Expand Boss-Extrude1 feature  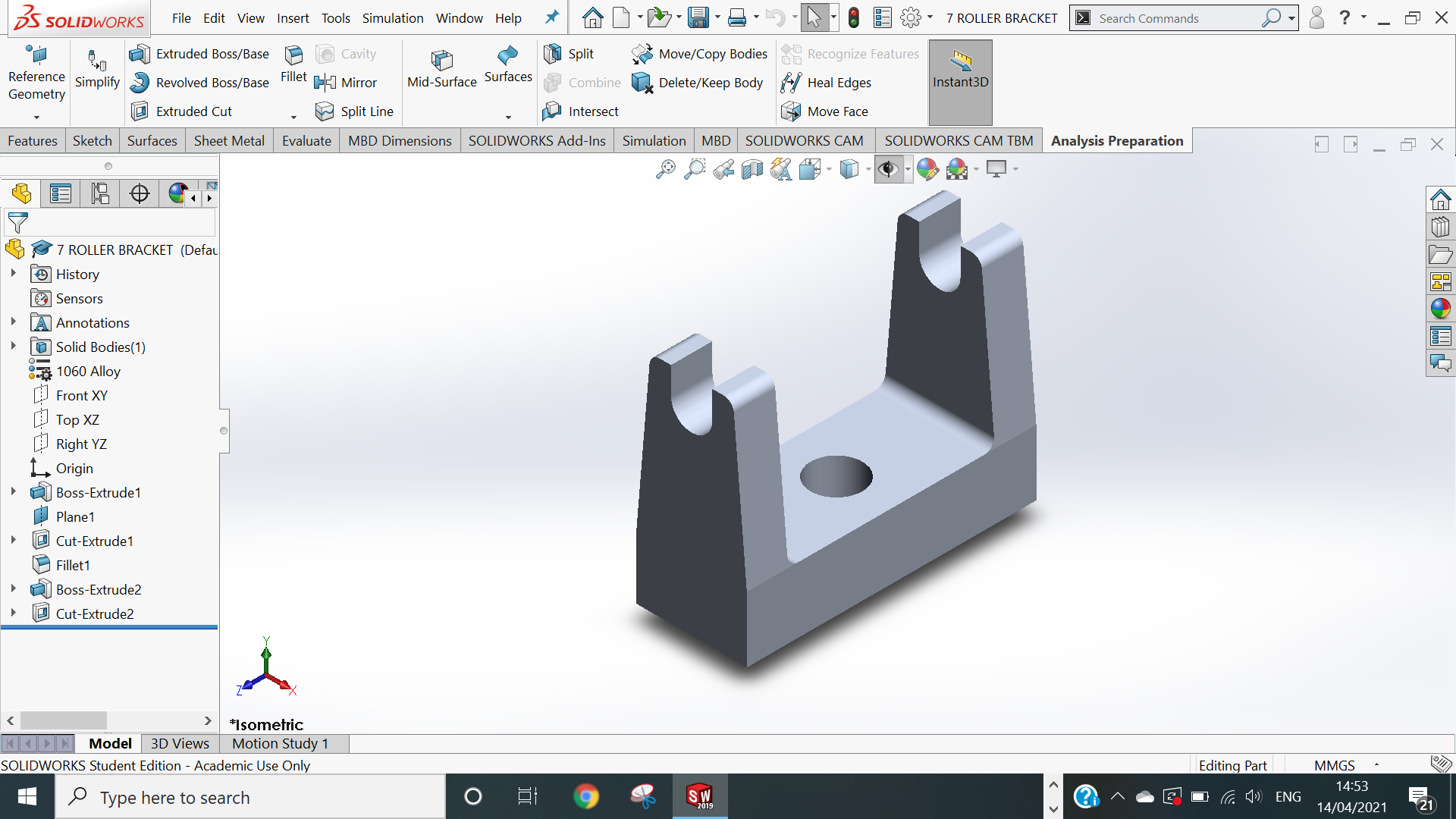pyautogui.click(x=13, y=492)
